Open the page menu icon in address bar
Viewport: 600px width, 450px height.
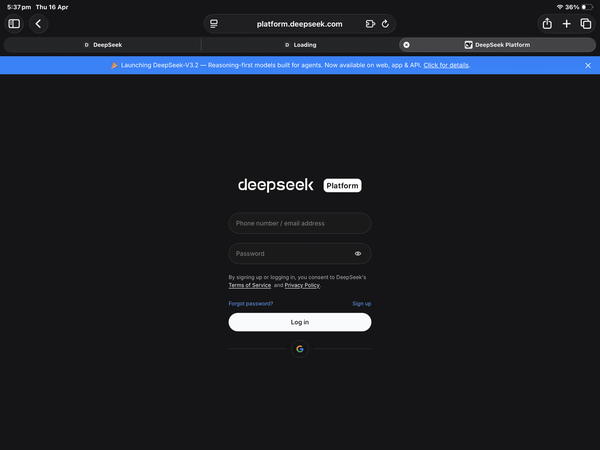(214, 24)
